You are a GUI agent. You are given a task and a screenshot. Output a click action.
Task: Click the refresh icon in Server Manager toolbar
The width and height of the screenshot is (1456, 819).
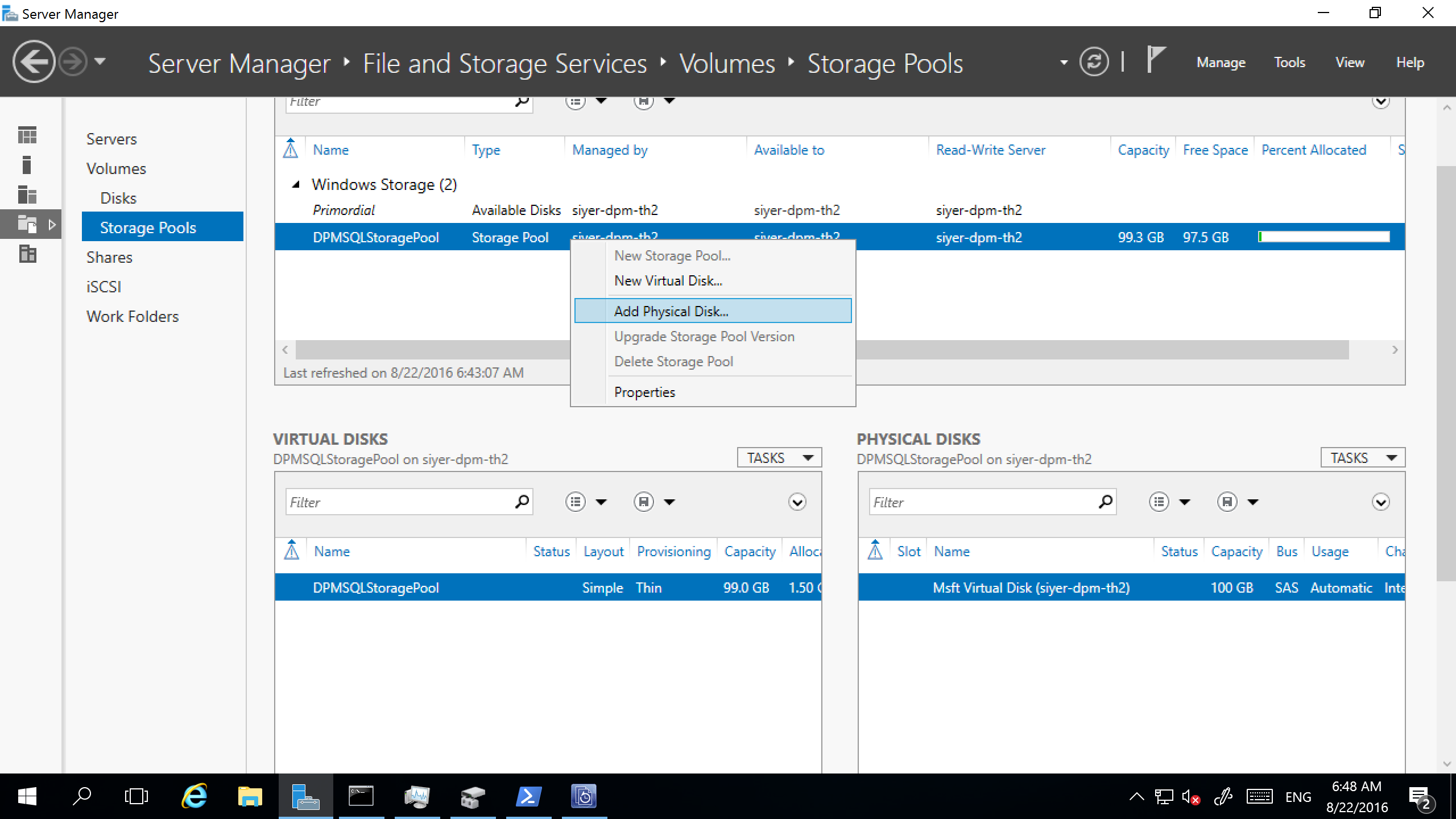pyautogui.click(x=1098, y=62)
